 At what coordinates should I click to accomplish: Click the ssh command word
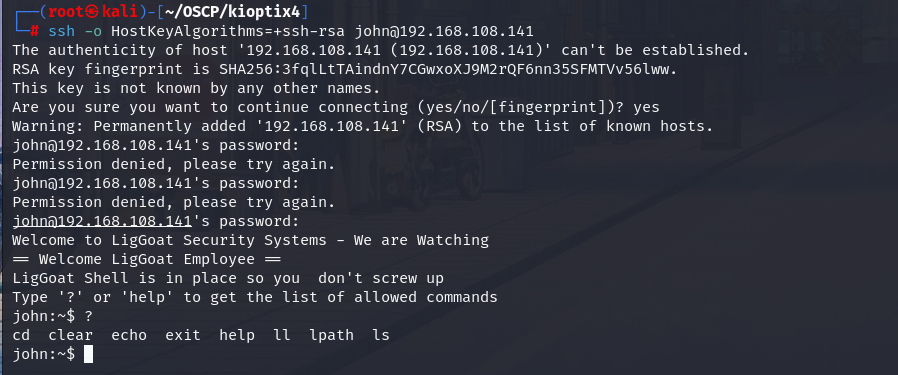(x=61, y=31)
